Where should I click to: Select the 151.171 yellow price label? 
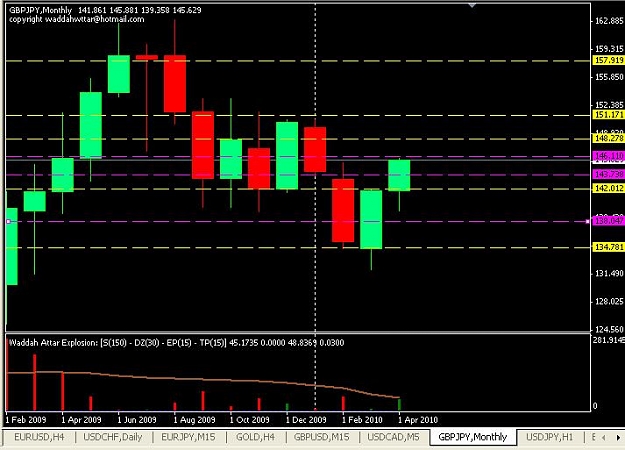(609, 115)
